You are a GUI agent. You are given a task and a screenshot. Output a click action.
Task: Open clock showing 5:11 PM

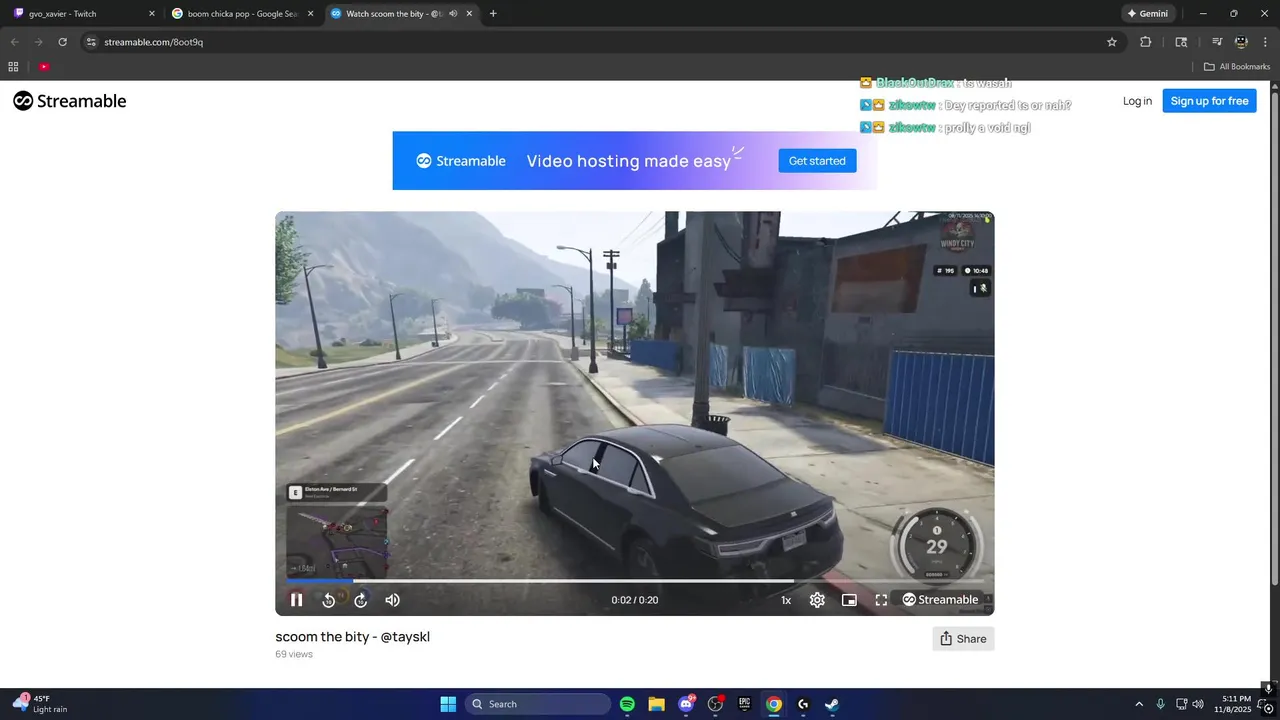(1232, 704)
